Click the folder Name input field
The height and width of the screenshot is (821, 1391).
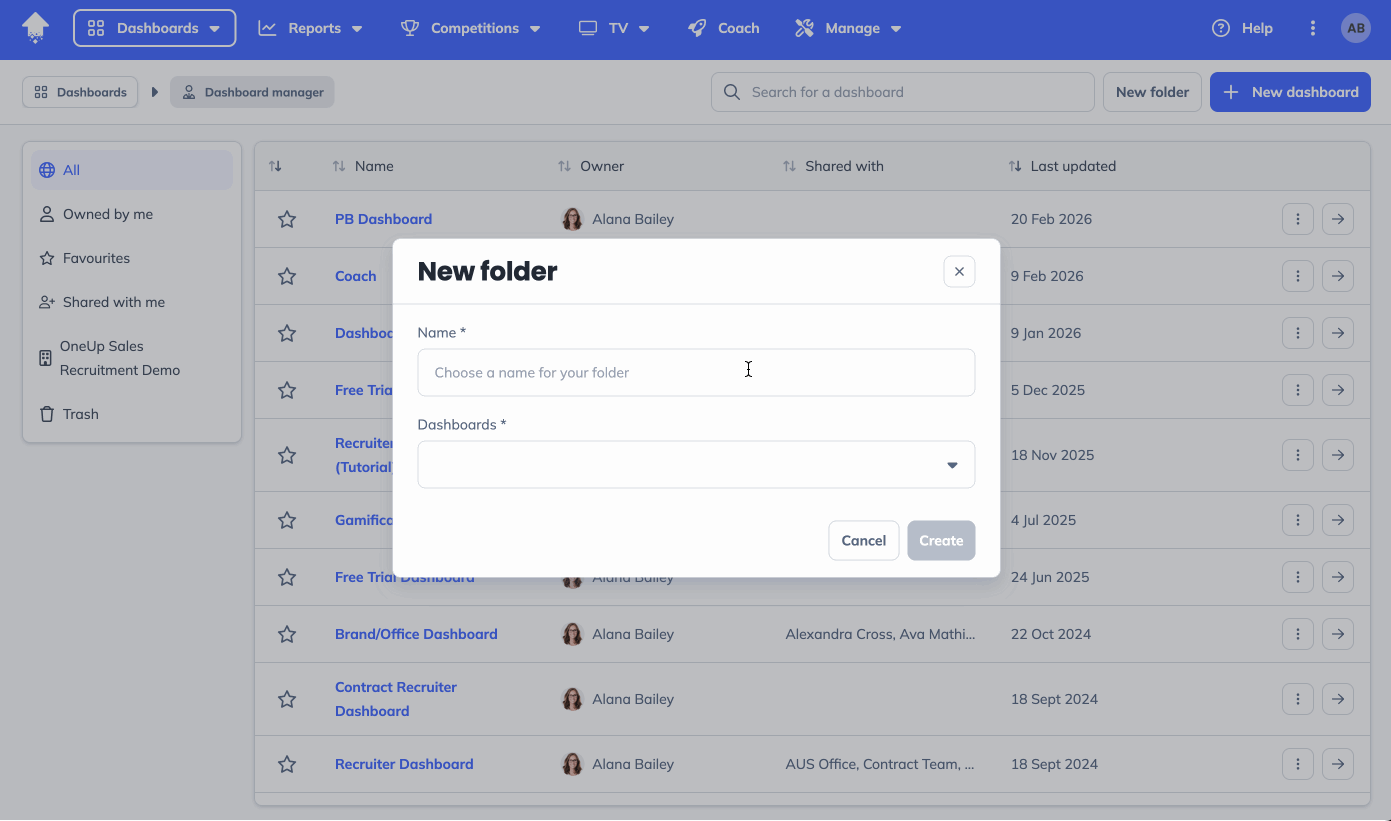point(695,372)
